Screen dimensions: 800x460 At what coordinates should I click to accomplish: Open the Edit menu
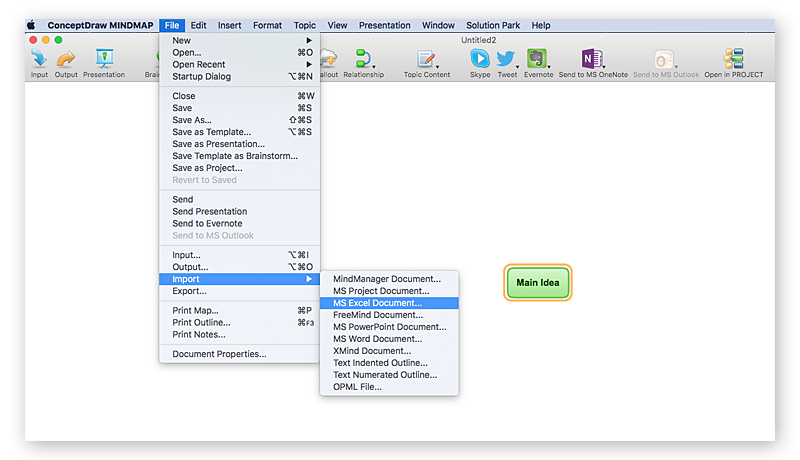coord(198,25)
